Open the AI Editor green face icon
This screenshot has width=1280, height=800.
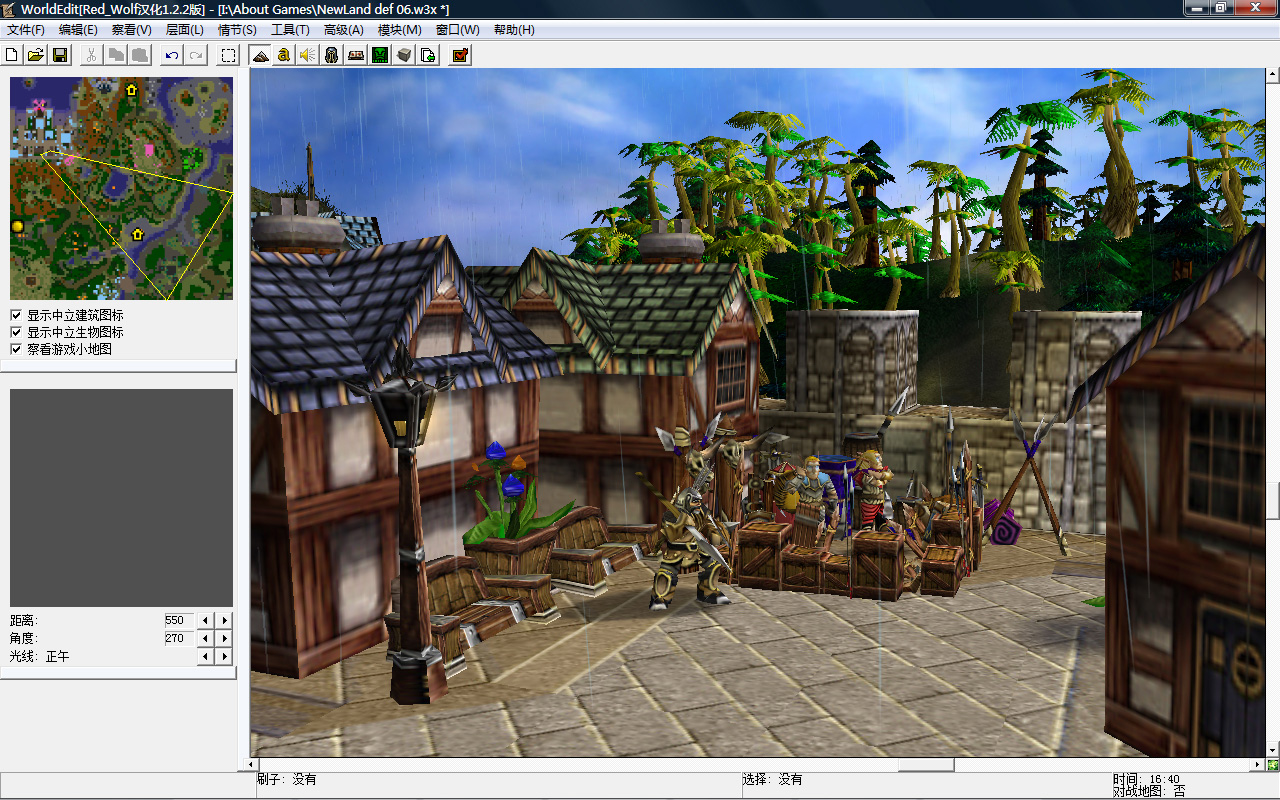[380, 55]
